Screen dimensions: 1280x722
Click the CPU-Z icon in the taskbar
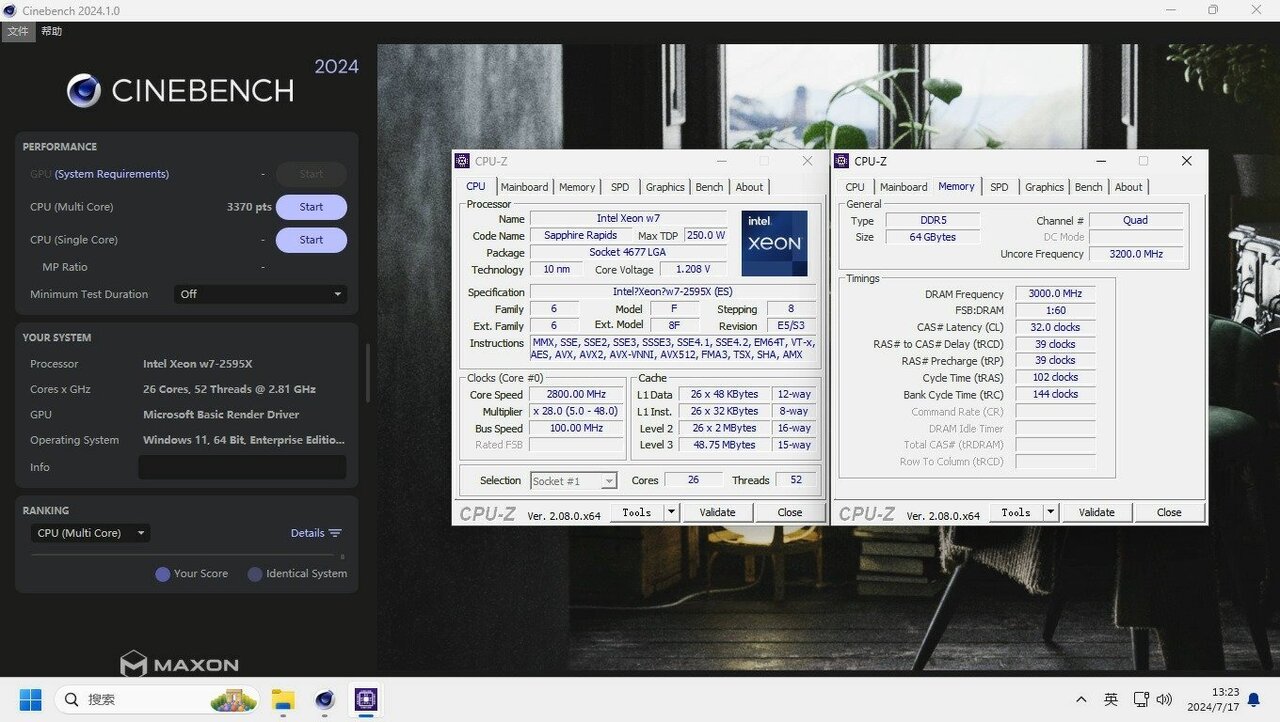tap(365, 699)
